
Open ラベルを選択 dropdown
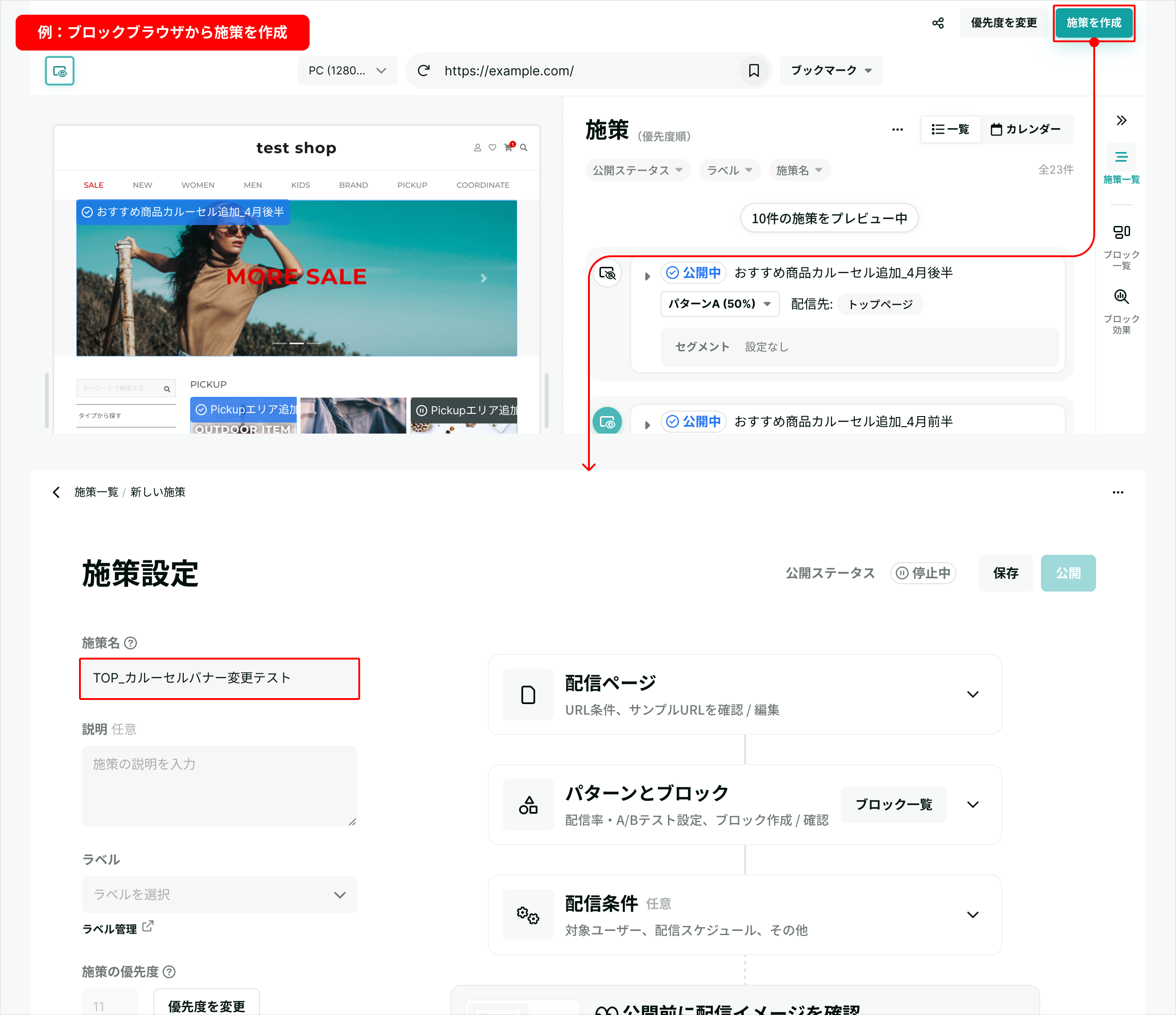(220, 895)
